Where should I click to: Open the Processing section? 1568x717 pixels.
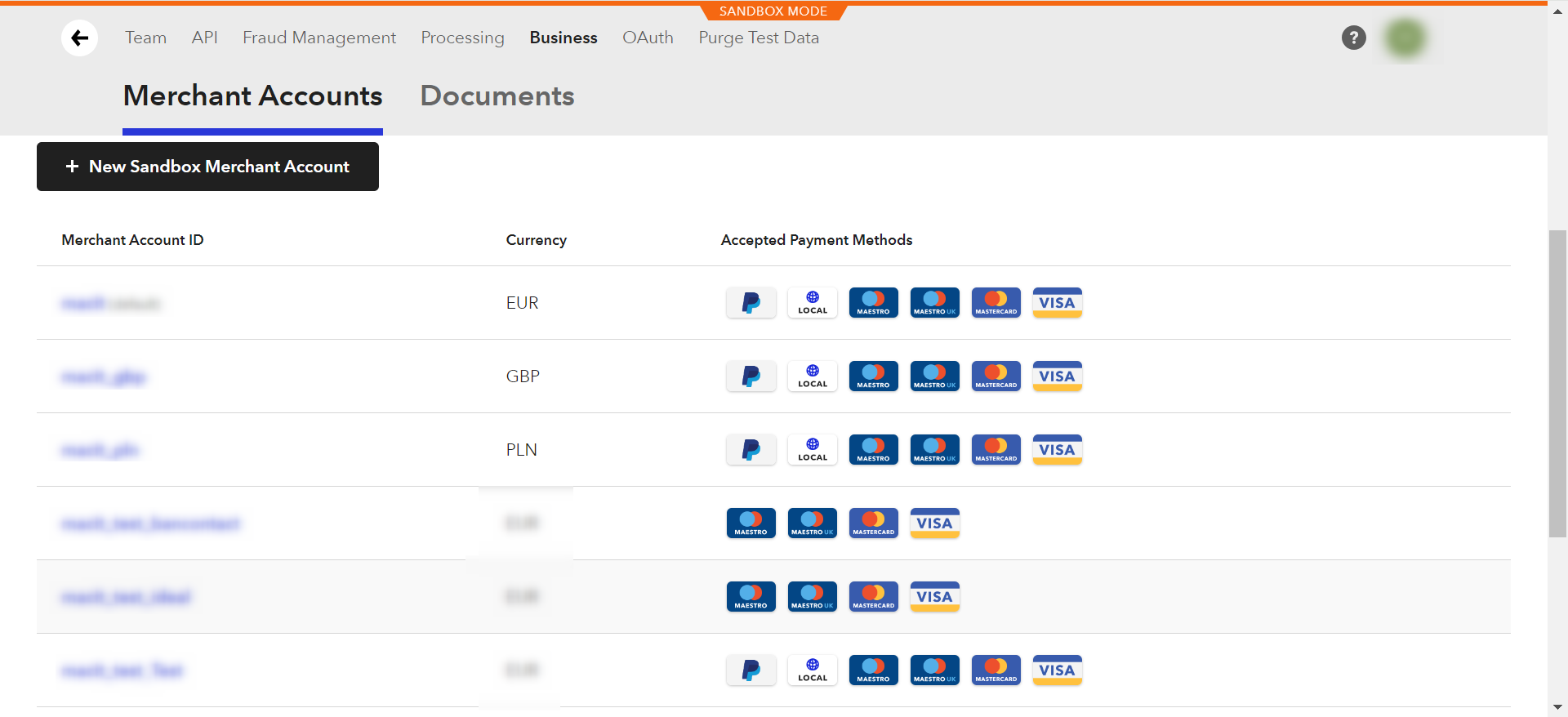tap(462, 38)
